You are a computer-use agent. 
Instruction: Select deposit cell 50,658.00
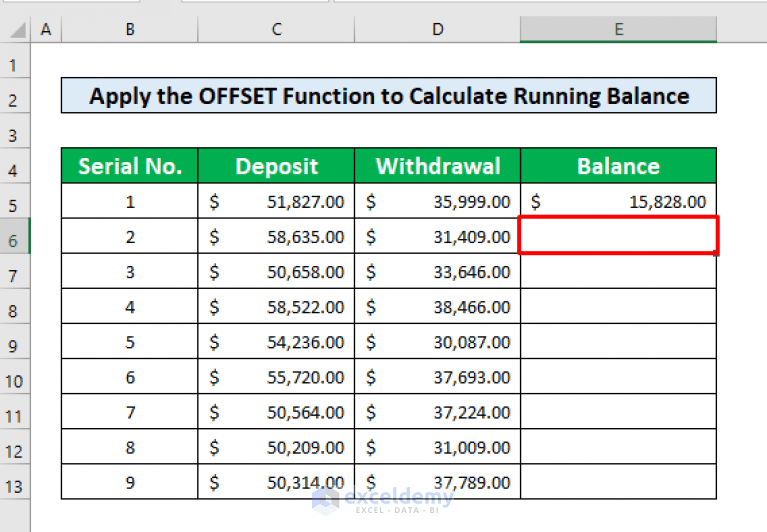276,271
